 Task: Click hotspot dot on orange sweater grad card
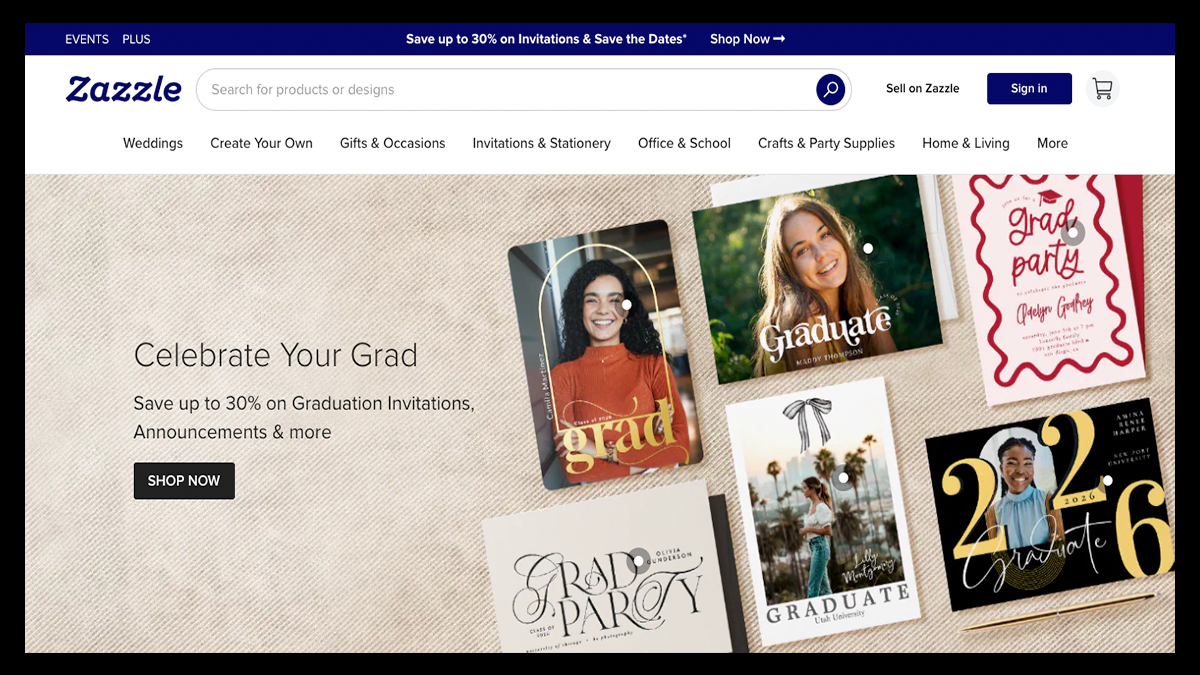[626, 305]
